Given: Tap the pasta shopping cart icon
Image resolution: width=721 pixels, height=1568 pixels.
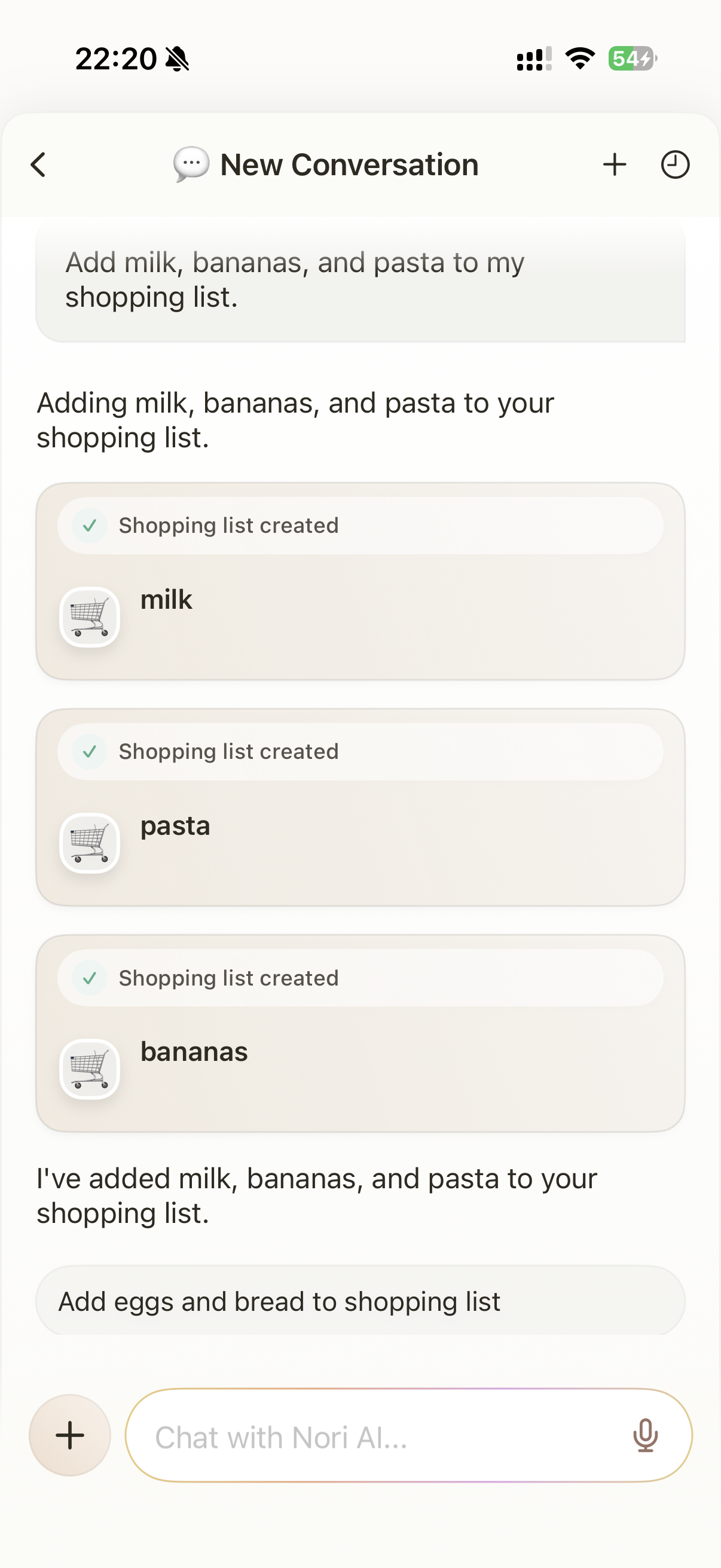Looking at the screenshot, I should tap(90, 843).
